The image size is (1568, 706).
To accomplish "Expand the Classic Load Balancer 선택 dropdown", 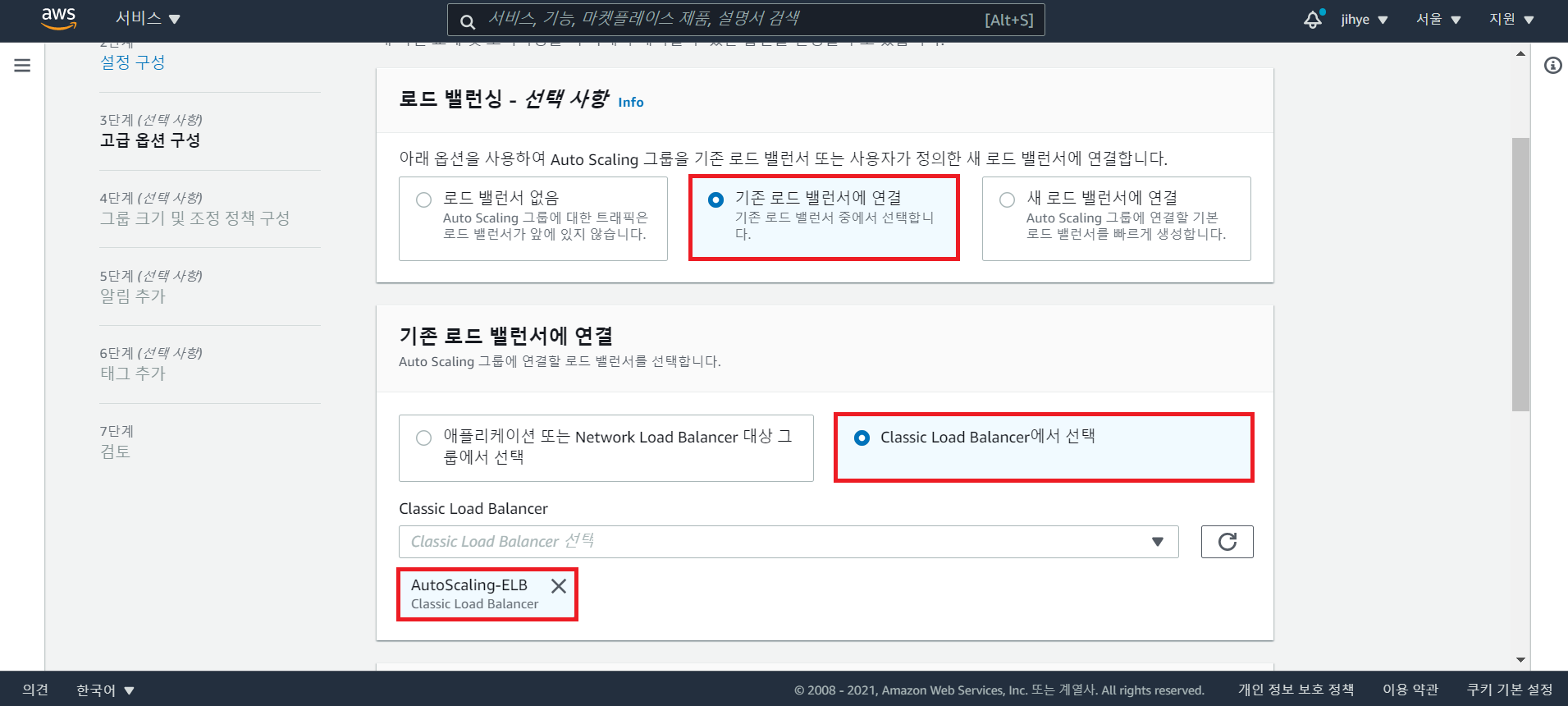I will click(789, 542).
